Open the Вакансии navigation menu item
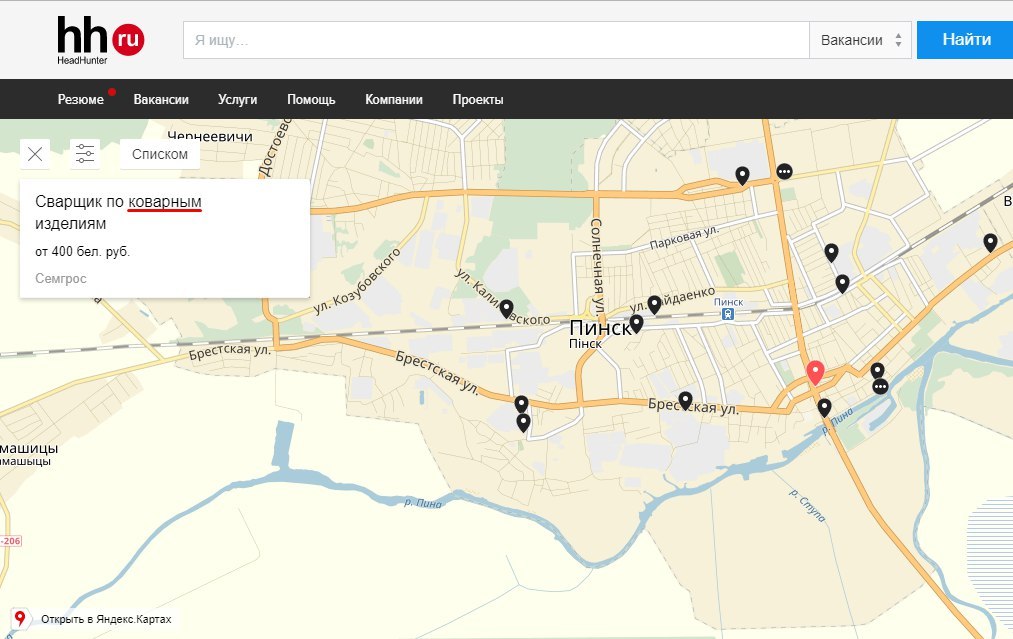 [161, 100]
